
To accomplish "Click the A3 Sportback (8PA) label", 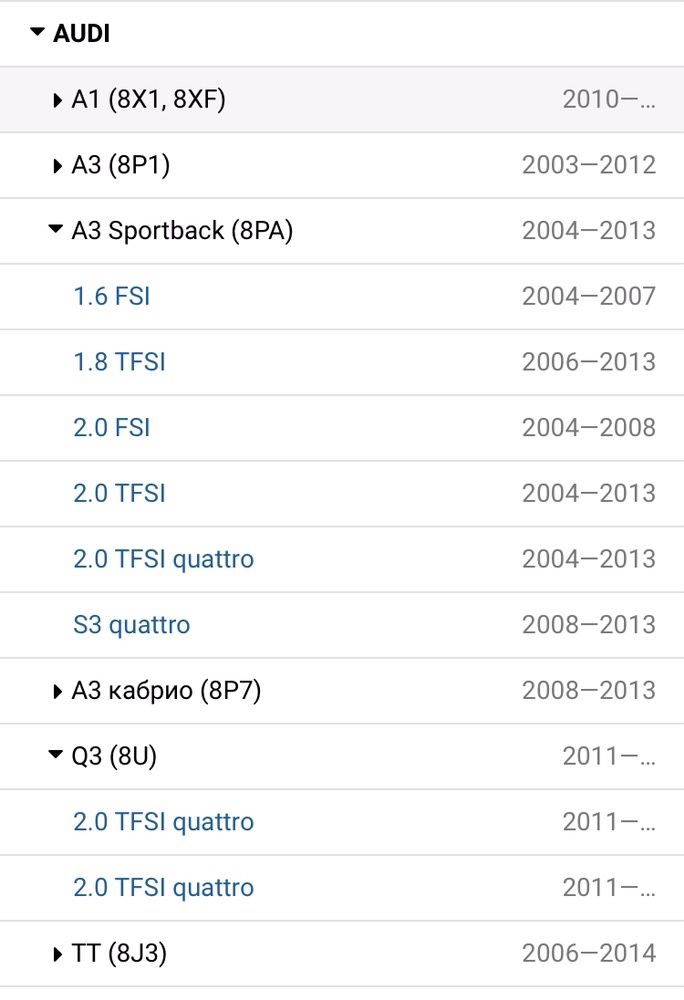I will [182, 231].
